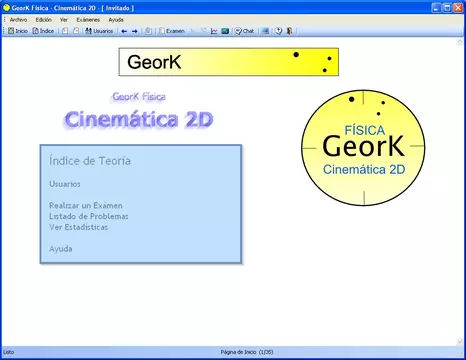Go back with the left arrow

pyautogui.click(x=124, y=31)
